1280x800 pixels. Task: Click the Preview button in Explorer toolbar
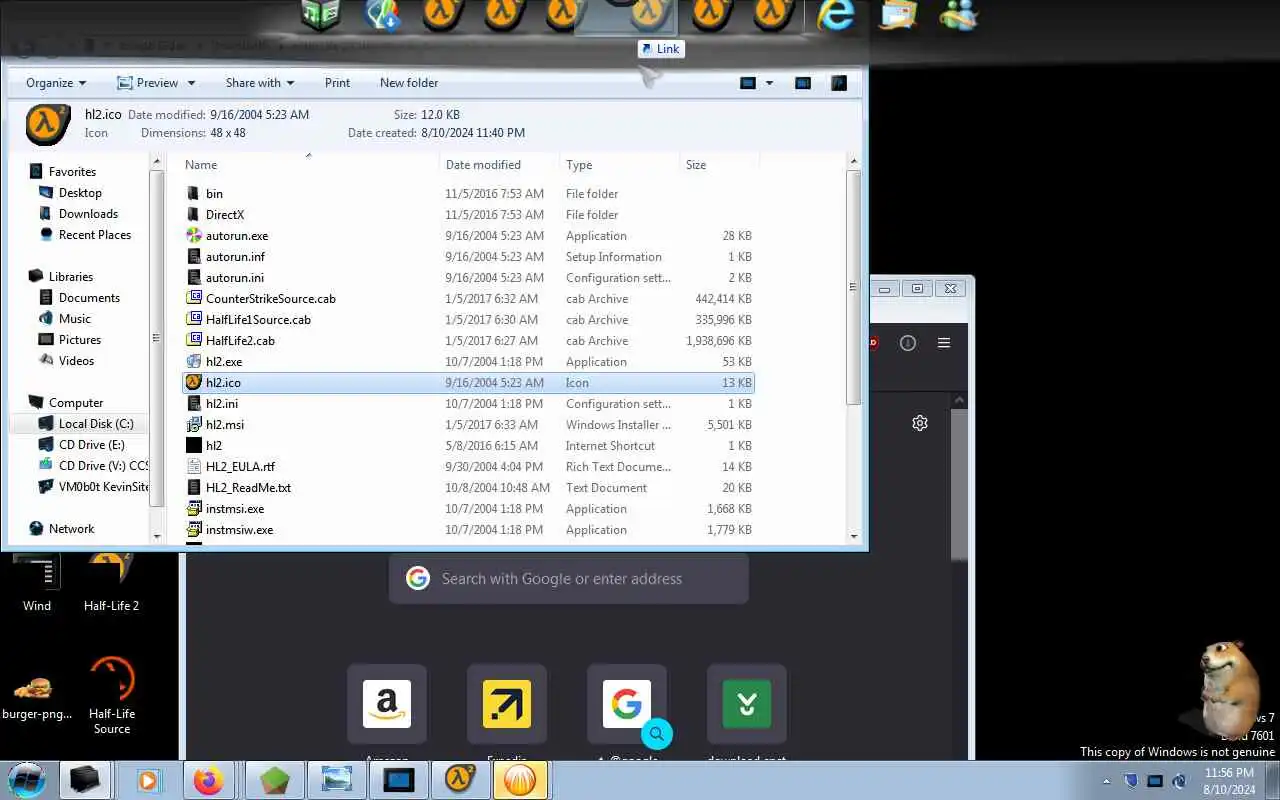pos(147,83)
